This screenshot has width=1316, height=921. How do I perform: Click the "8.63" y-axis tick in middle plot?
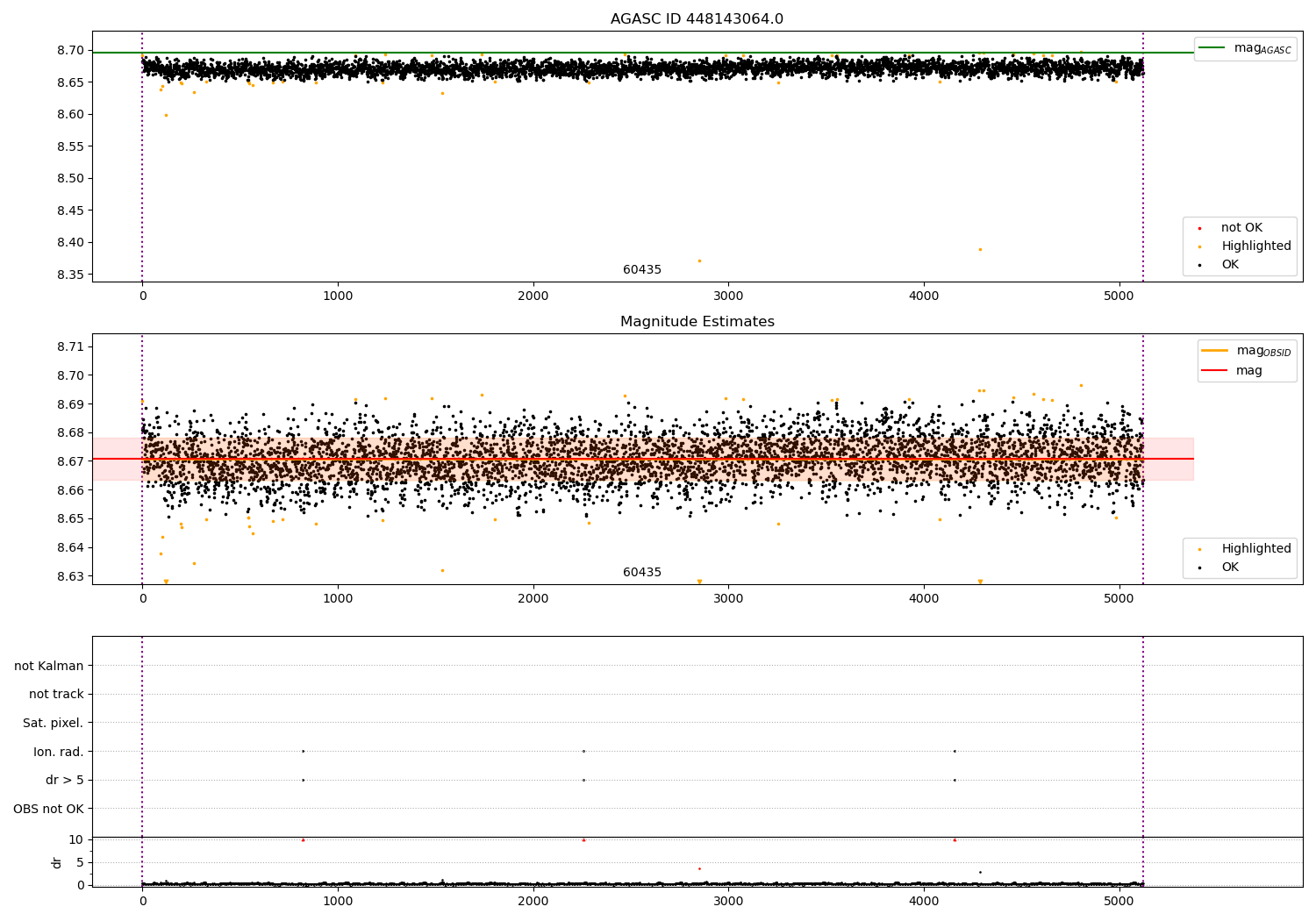coord(70,577)
